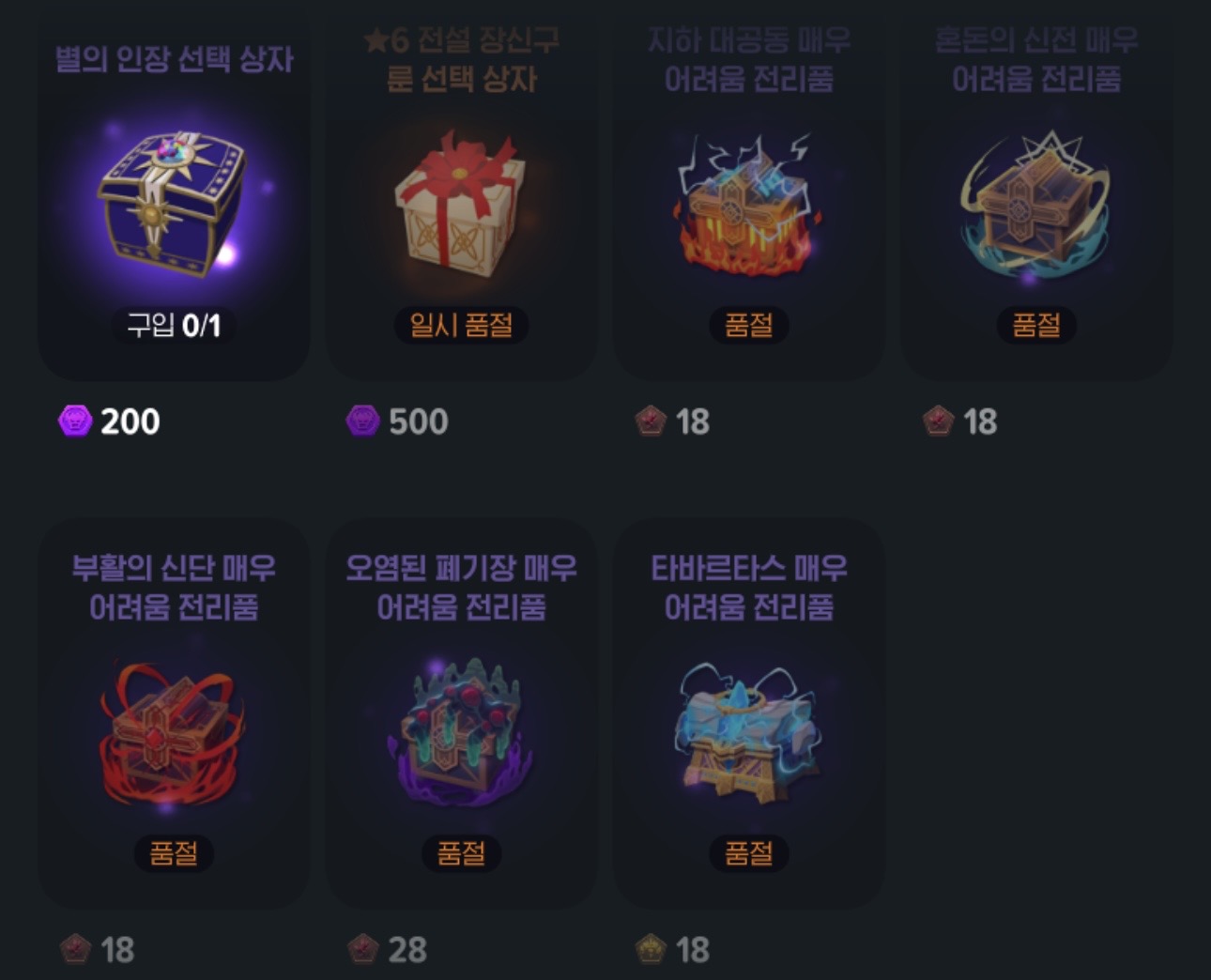
Task: Open 오염된 폐기장 매우 어려움 전리품 title
Action: coord(461,588)
